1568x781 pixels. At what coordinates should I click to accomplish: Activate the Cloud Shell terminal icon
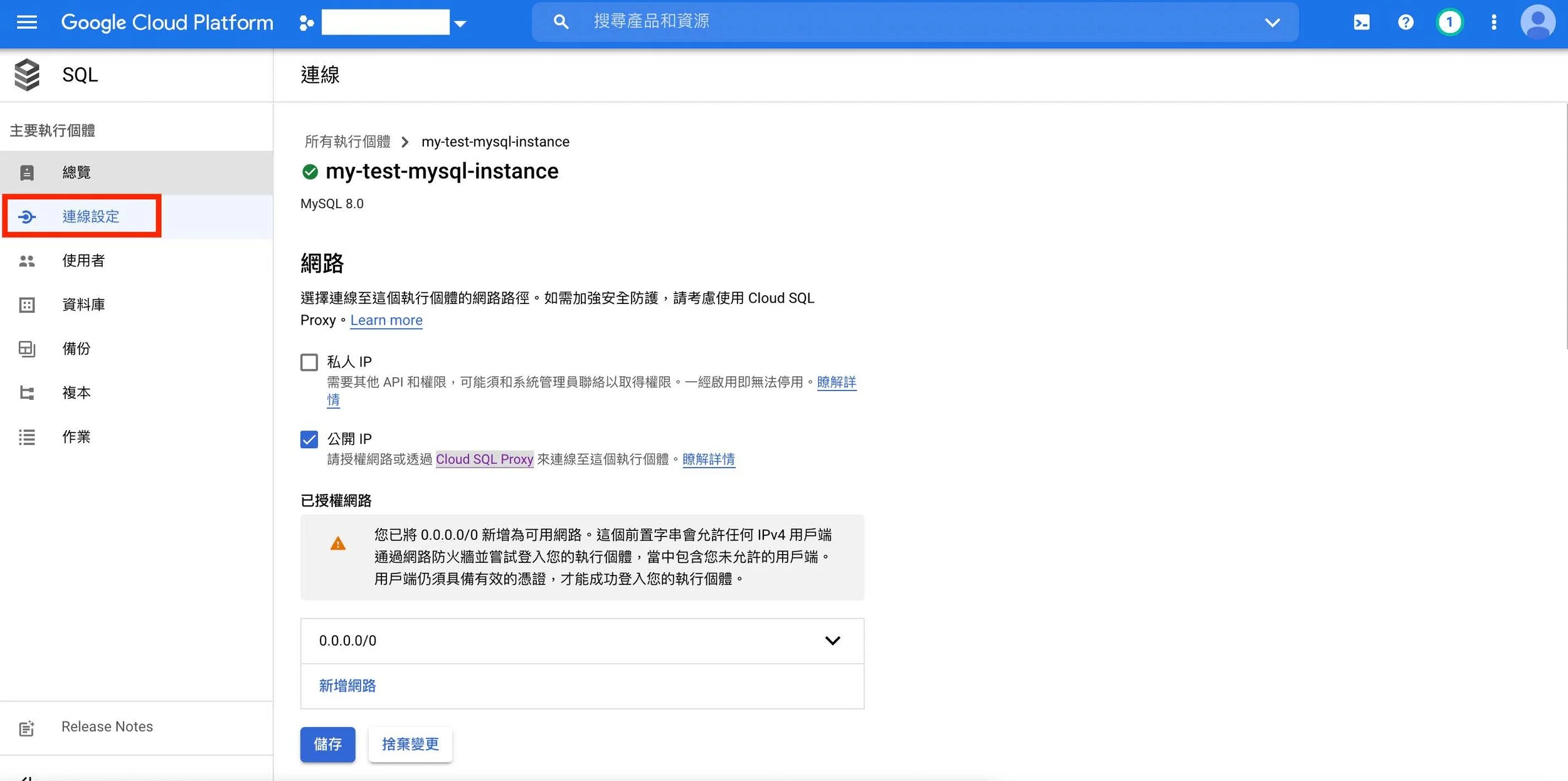(1361, 22)
